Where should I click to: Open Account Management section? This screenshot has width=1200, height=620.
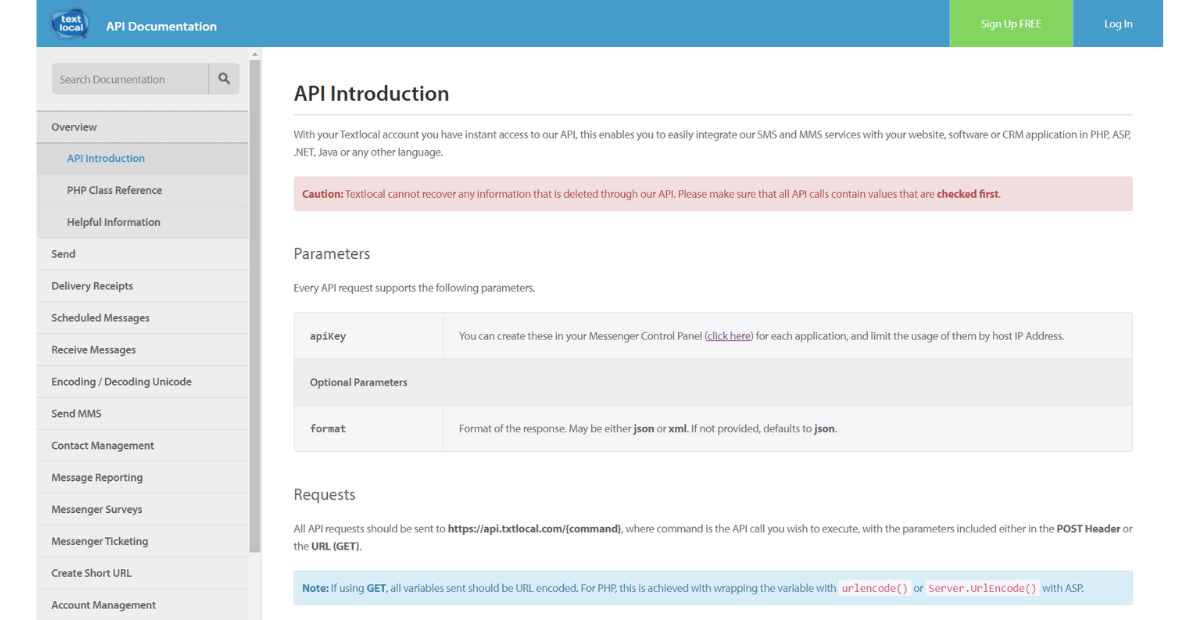(142, 605)
